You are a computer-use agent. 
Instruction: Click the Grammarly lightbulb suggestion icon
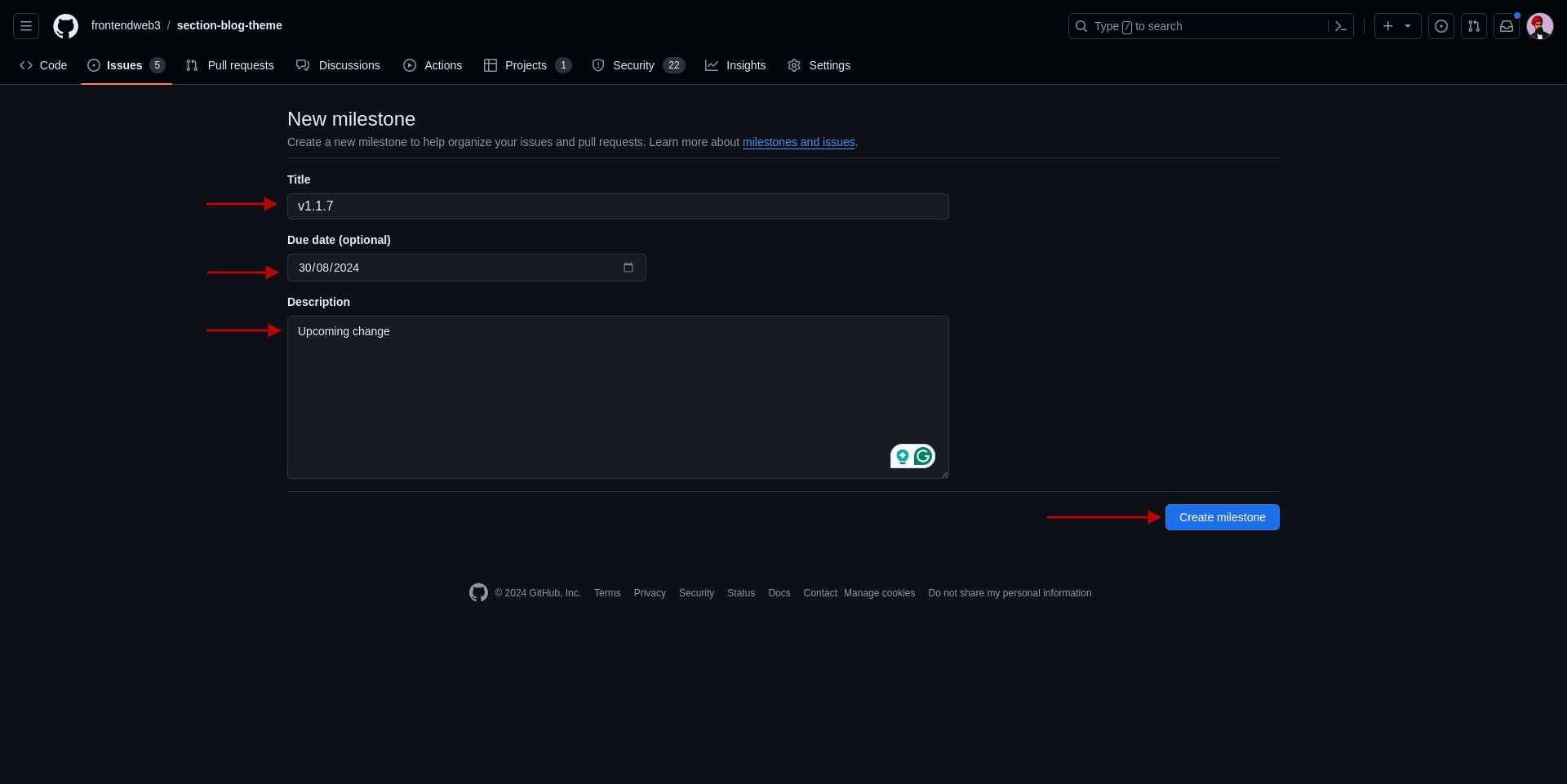pos(902,456)
